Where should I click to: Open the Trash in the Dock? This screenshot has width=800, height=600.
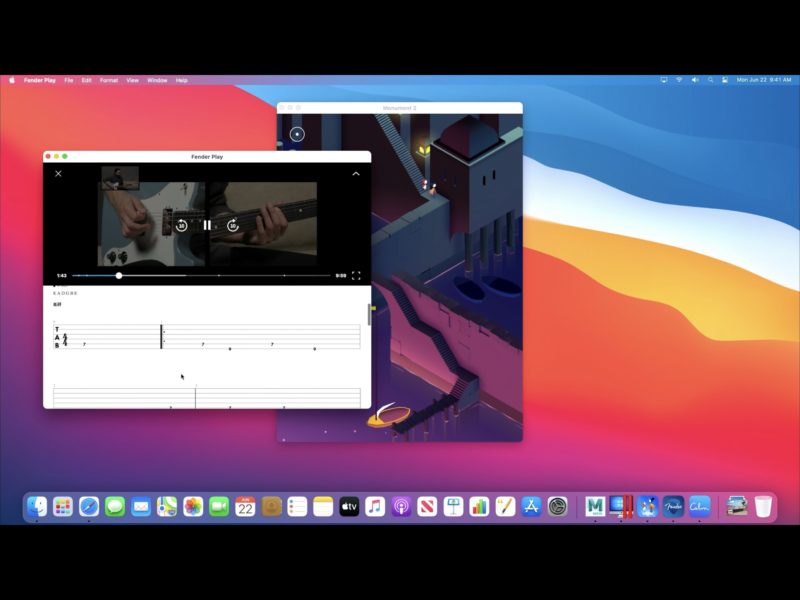[763, 507]
